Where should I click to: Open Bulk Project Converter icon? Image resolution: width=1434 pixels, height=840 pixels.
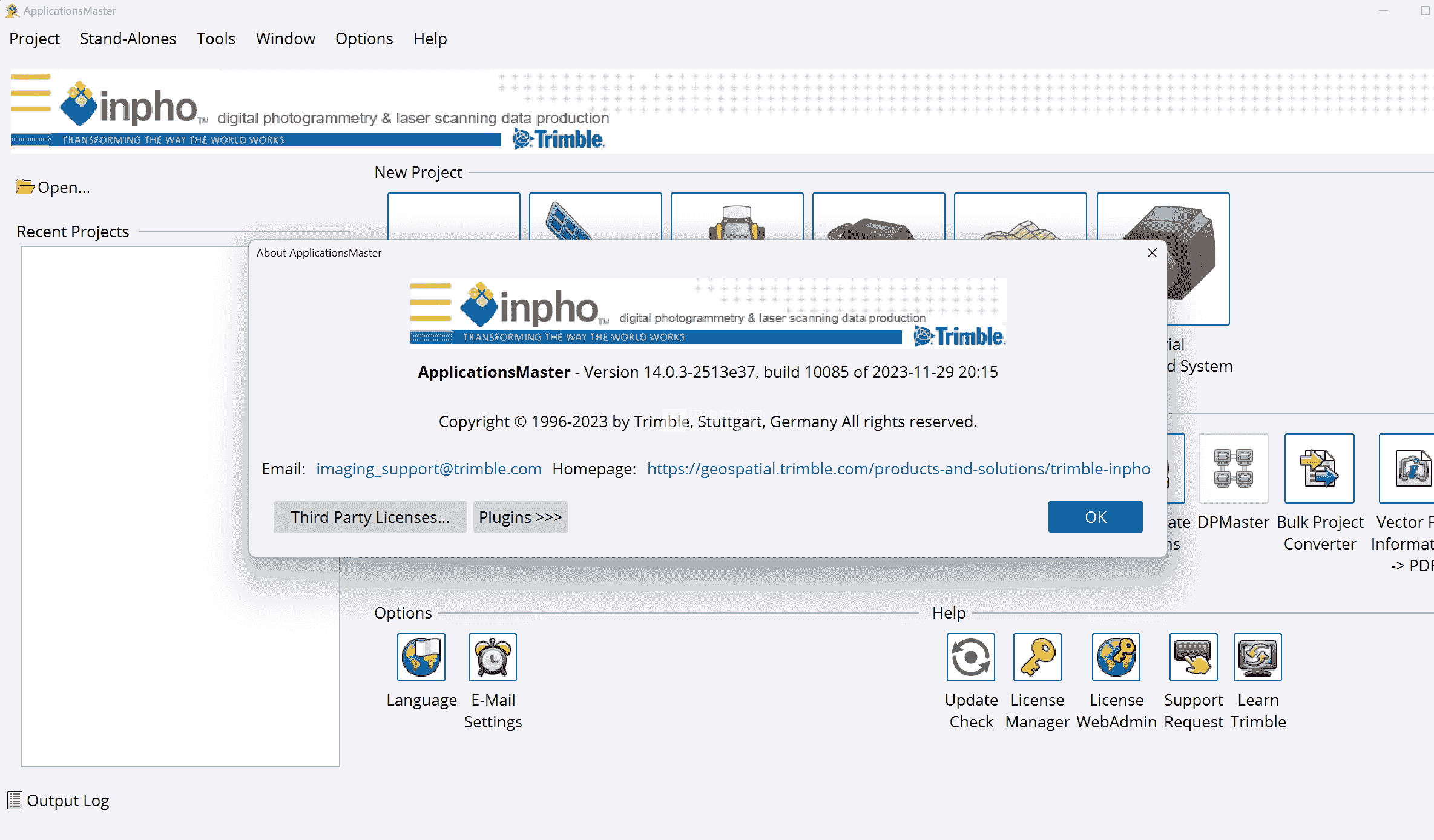pos(1319,468)
